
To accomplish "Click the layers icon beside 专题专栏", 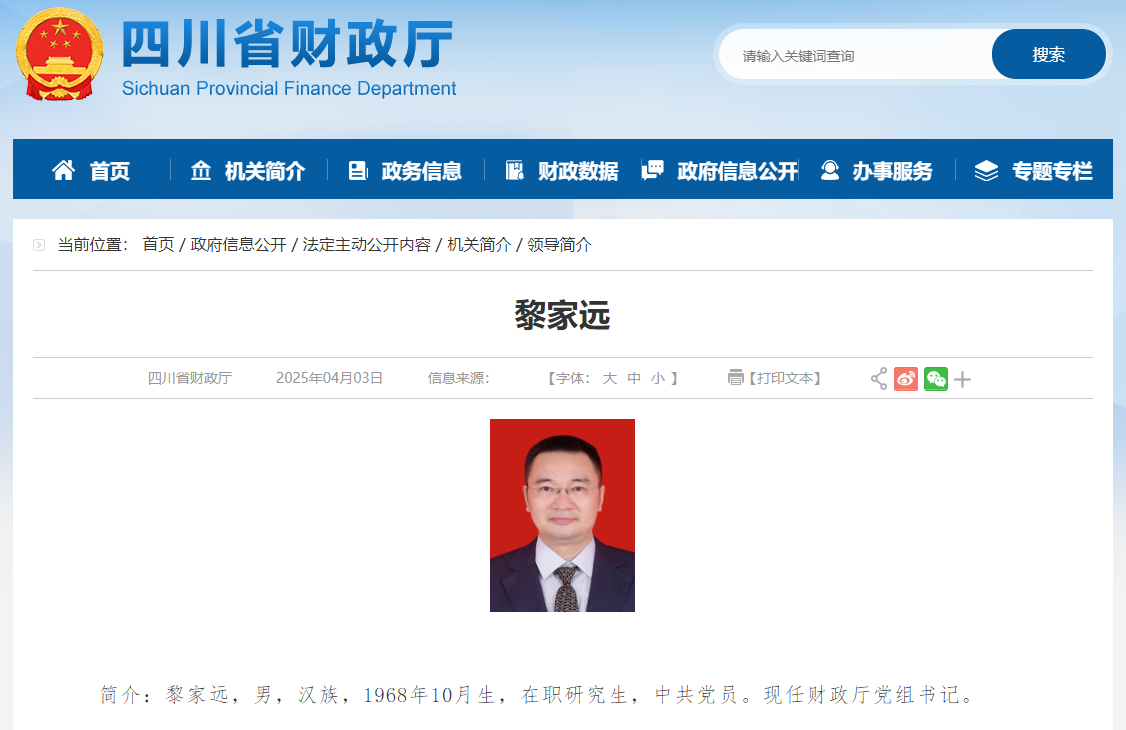I will (x=987, y=171).
